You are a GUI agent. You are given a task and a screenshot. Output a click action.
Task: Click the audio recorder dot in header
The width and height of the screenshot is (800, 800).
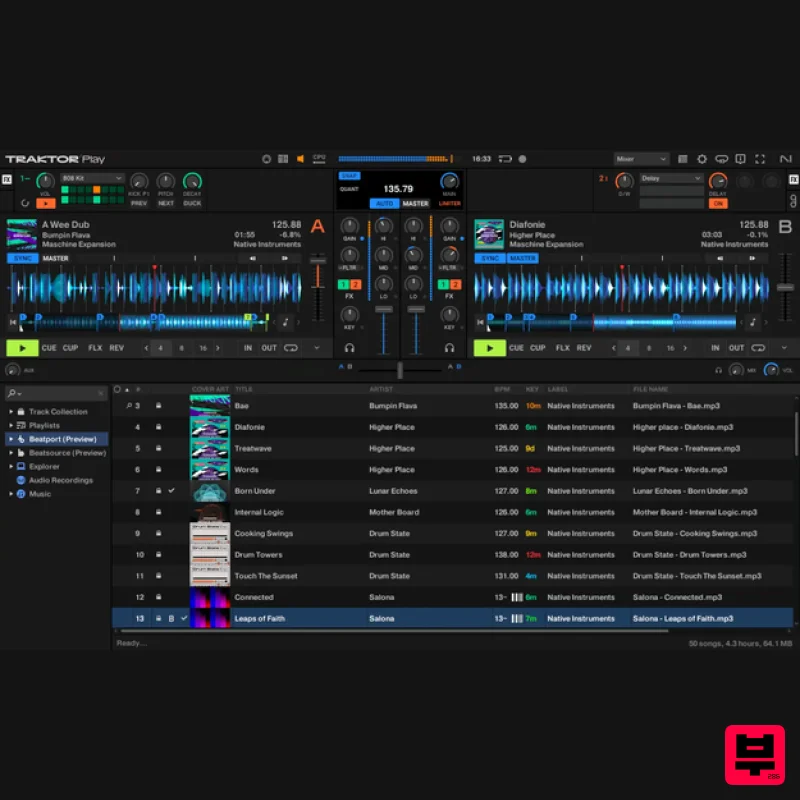coord(522,159)
